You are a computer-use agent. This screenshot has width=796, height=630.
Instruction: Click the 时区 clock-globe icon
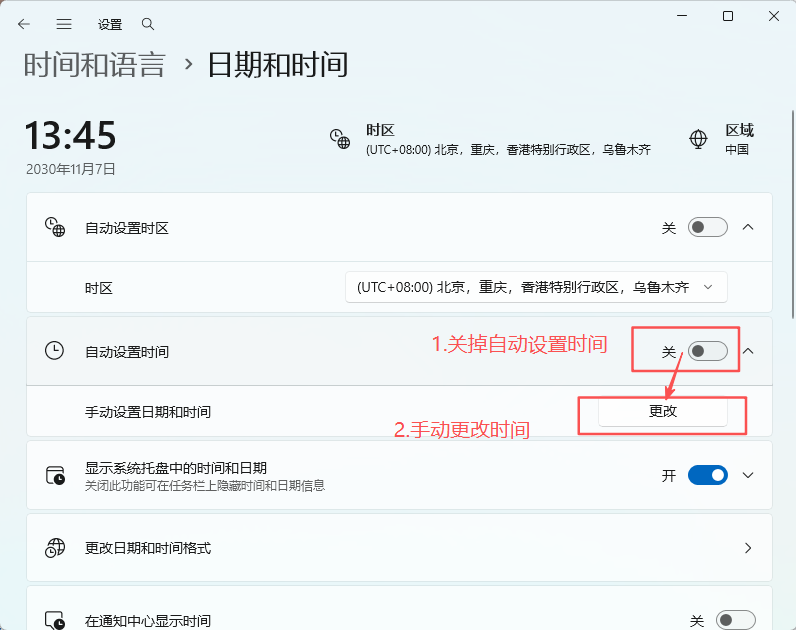coord(340,139)
